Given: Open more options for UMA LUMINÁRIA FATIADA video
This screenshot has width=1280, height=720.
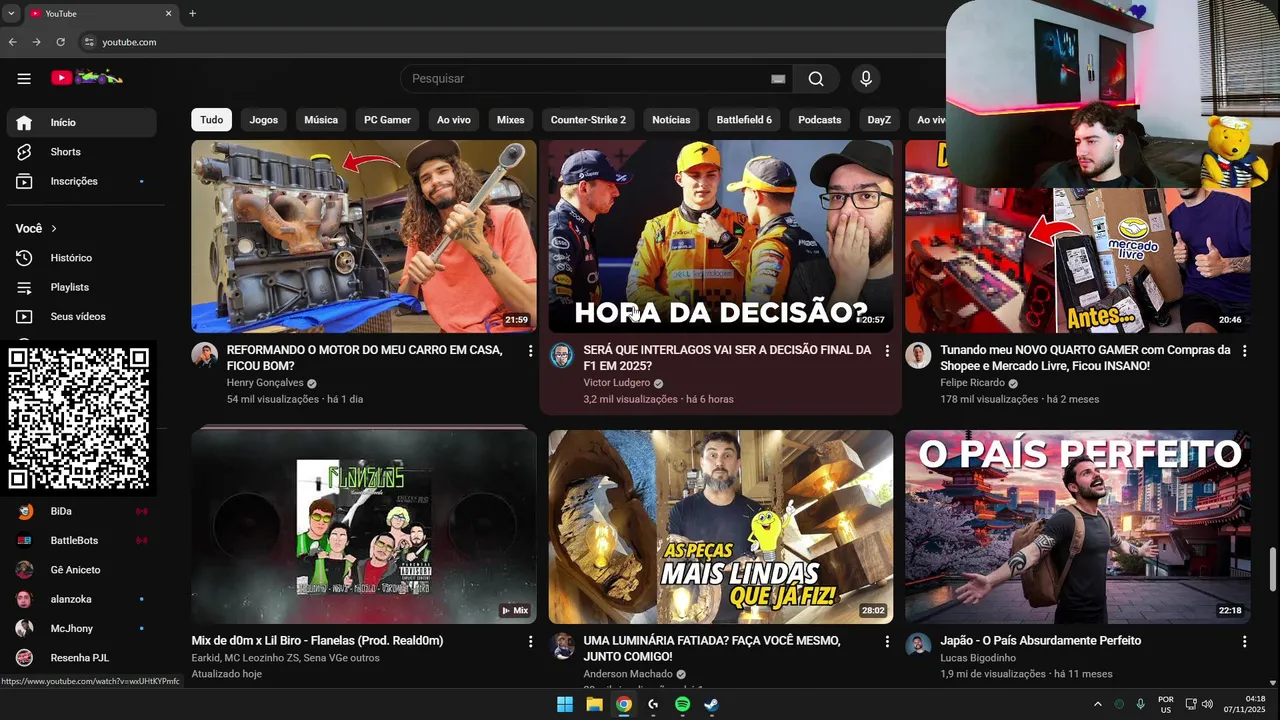Looking at the screenshot, I should pyautogui.click(x=887, y=641).
